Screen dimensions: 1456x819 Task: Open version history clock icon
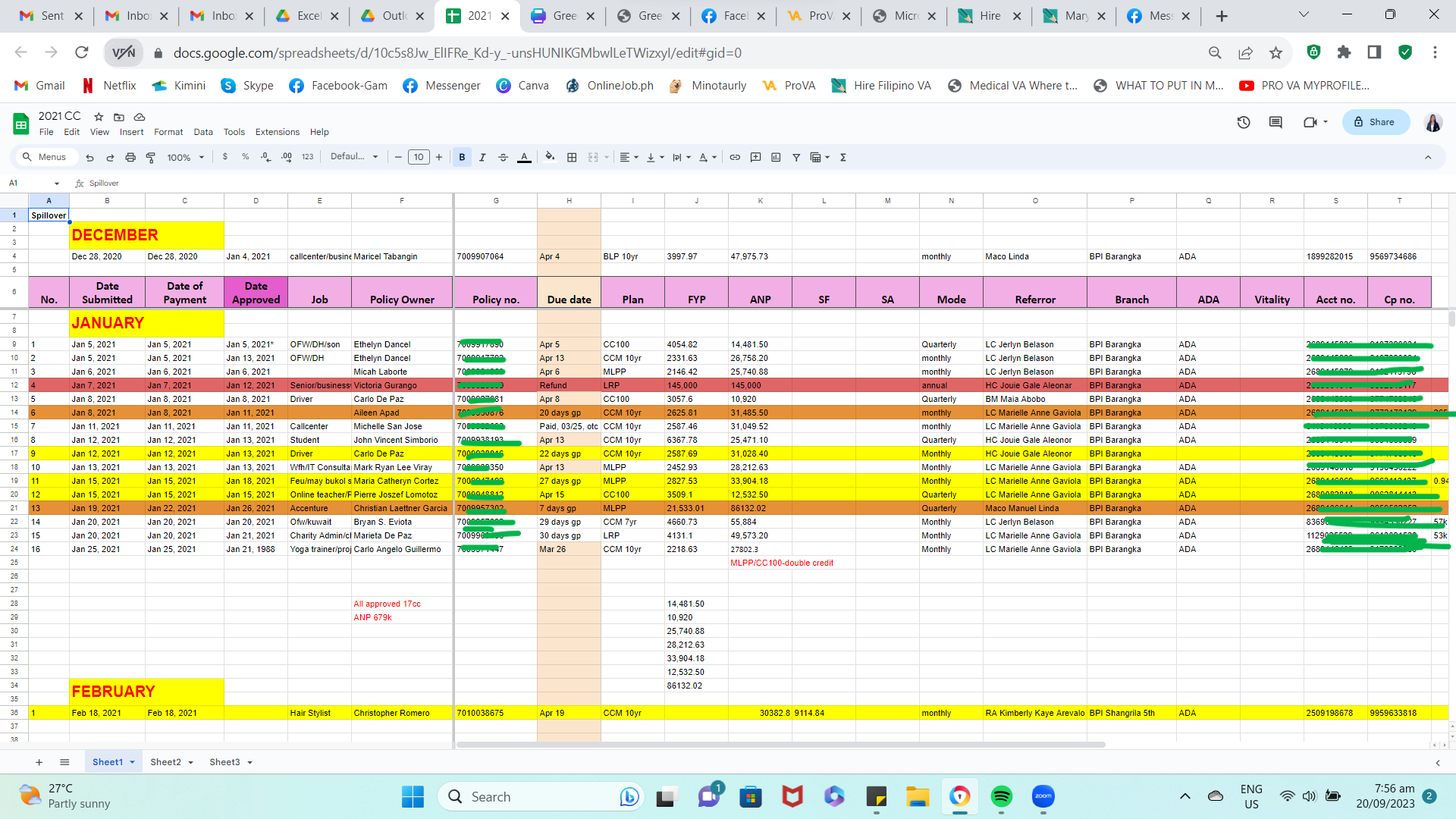pyautogui.click(x=1244, y=122)
